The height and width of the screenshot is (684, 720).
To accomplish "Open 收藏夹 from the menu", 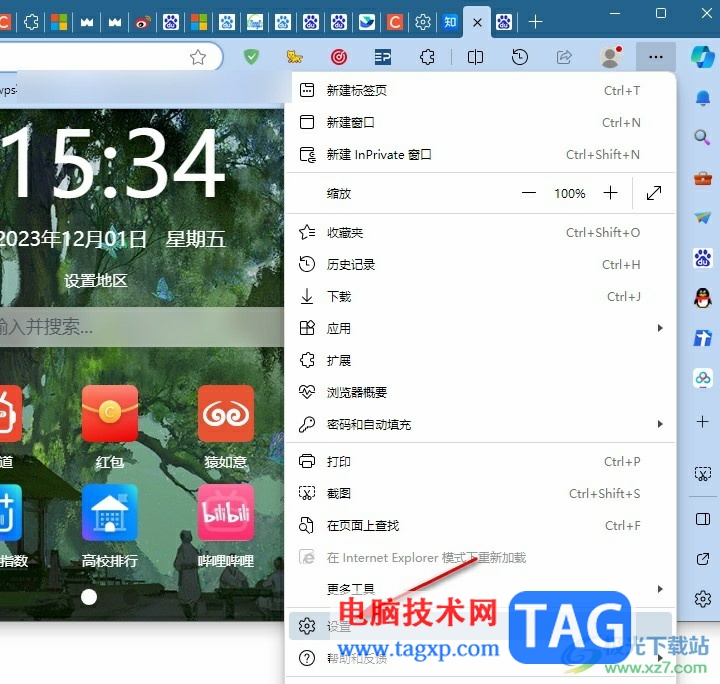I will tap(480, 233).
